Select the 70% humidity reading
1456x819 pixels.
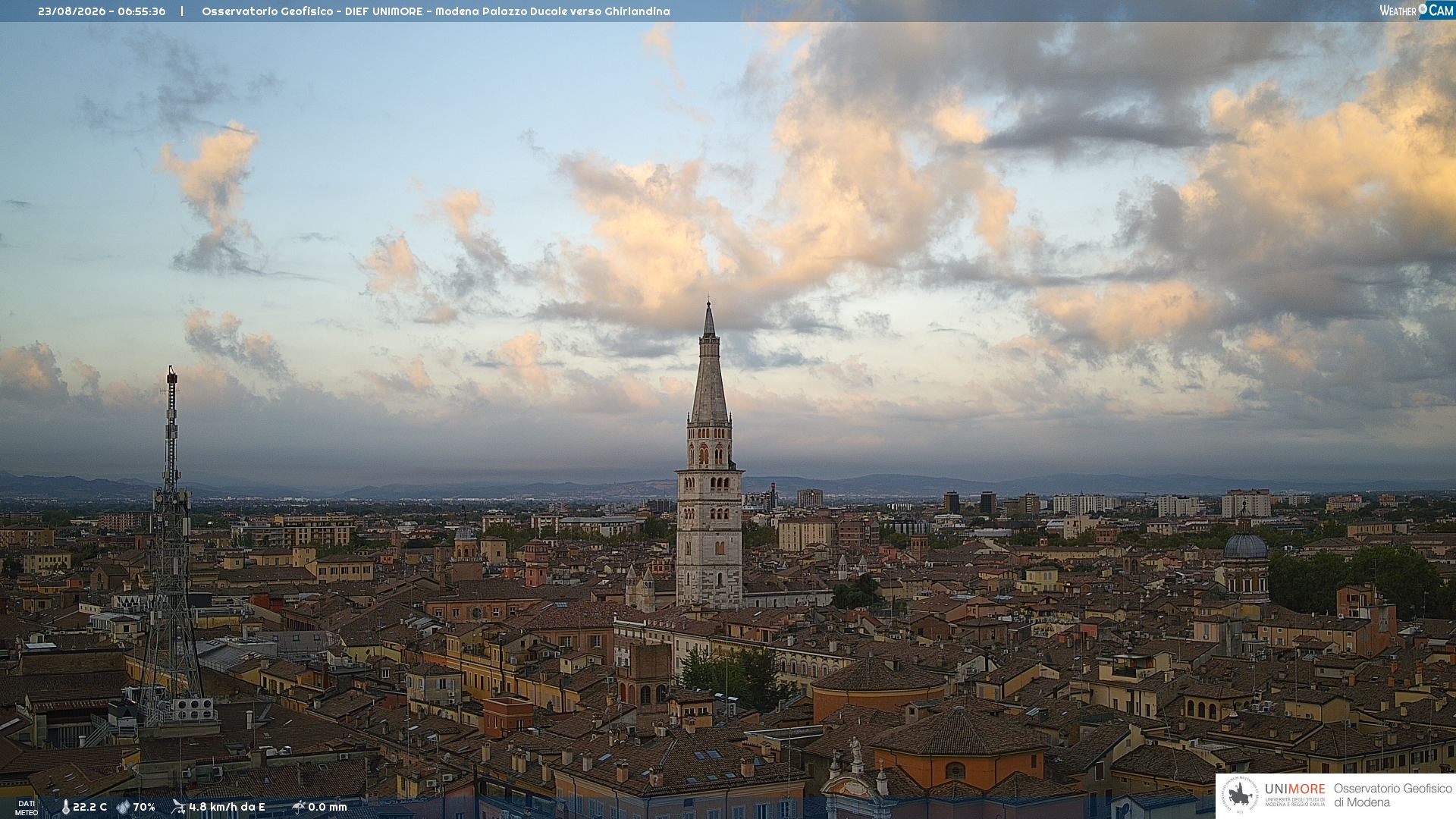pos(144,807)
